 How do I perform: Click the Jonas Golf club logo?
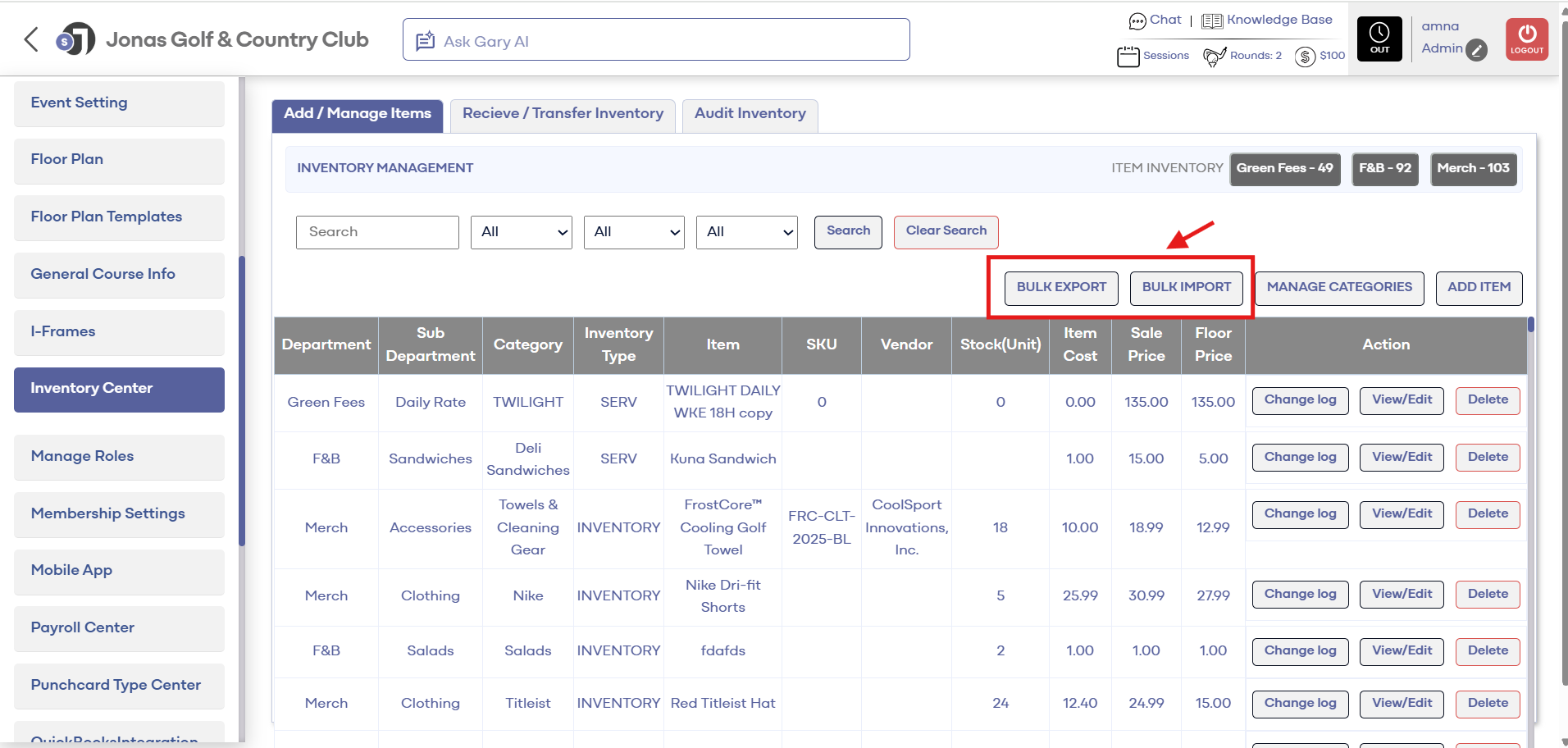(x=75, y=39)
